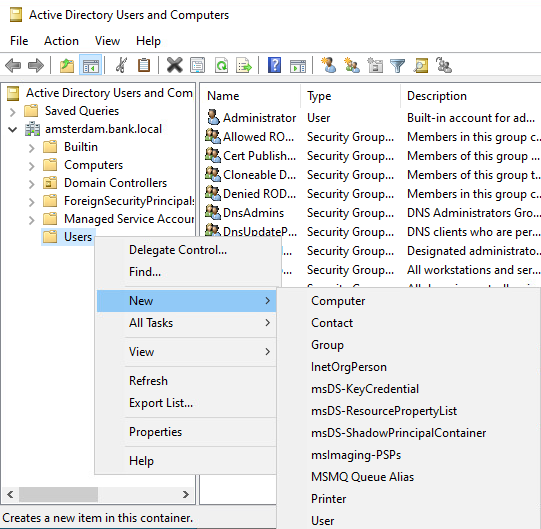Image resolution: width=541 pixels, height=529 pixels.
Task: Select User in New submenu
Action: (409, 521)
